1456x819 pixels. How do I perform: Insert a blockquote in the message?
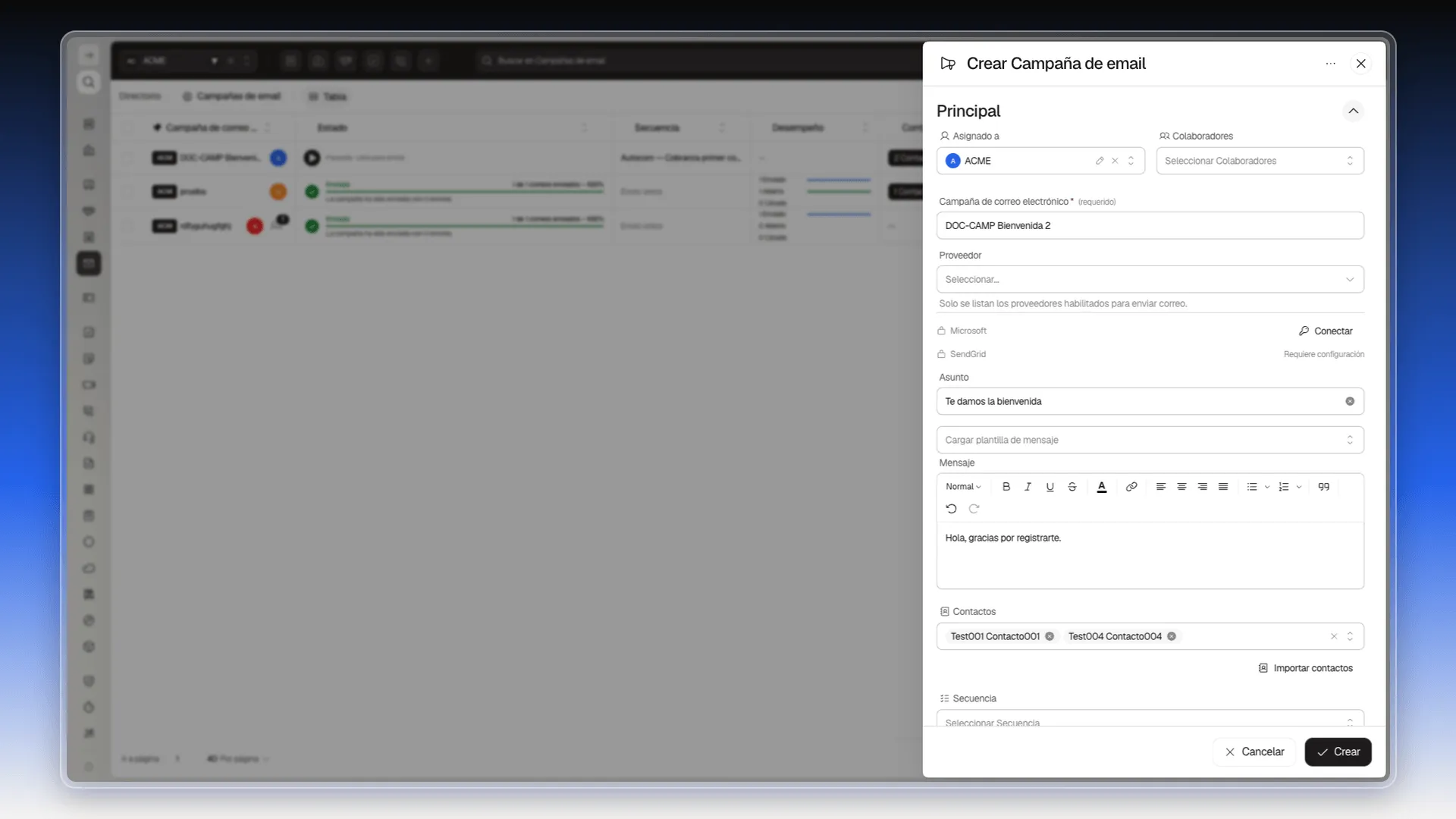point(1324,487)
